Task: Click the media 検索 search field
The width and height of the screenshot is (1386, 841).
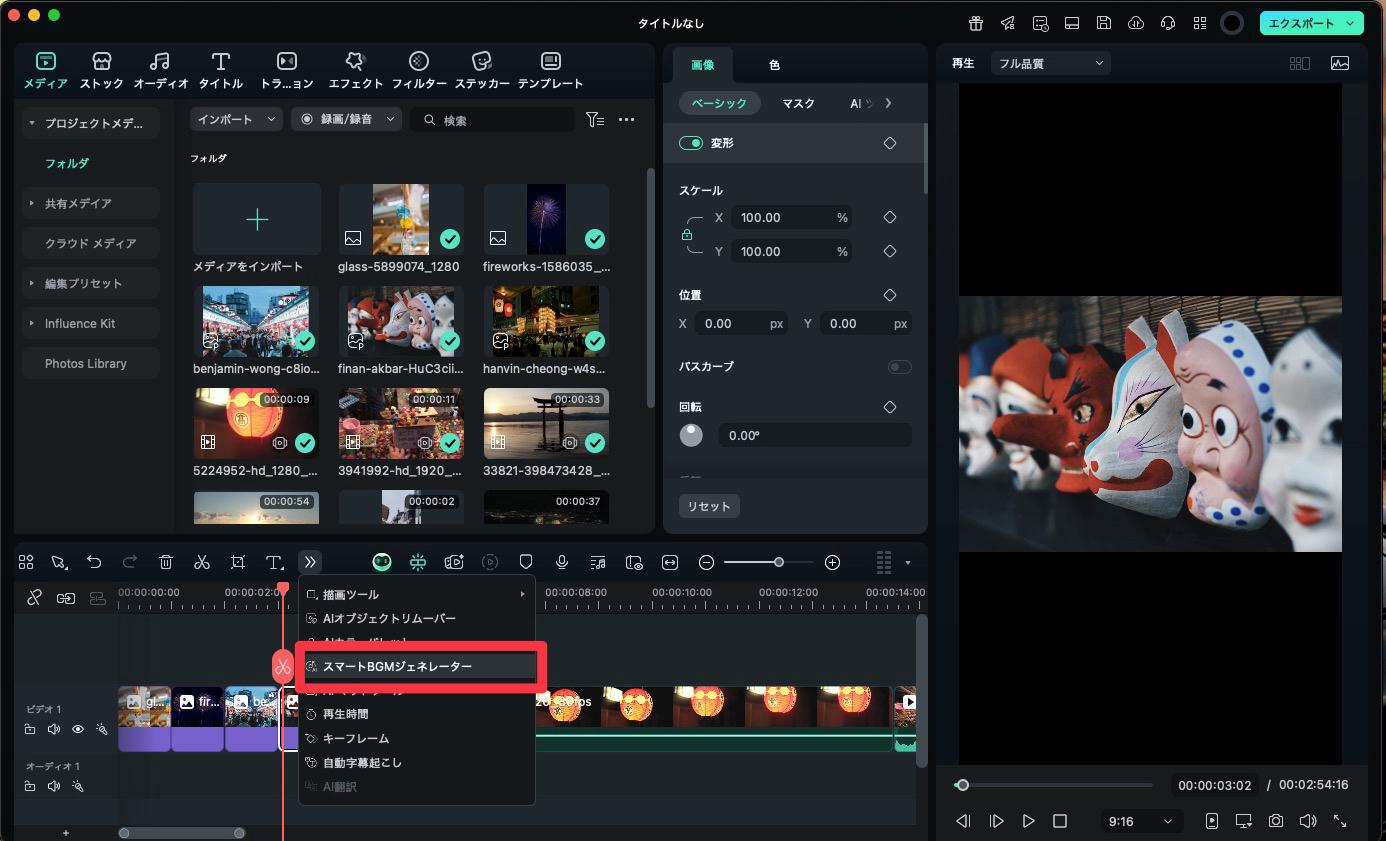Action: click(493, 120)
